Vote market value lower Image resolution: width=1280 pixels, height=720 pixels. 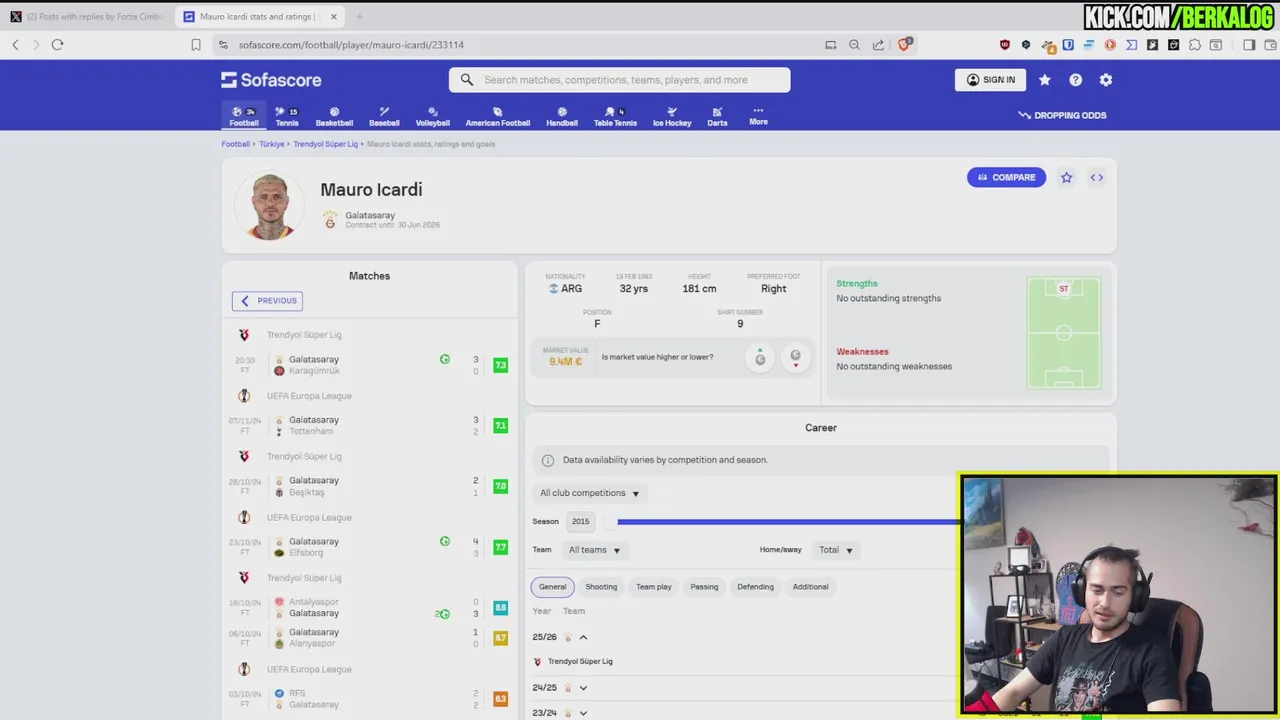coord(795,357)
